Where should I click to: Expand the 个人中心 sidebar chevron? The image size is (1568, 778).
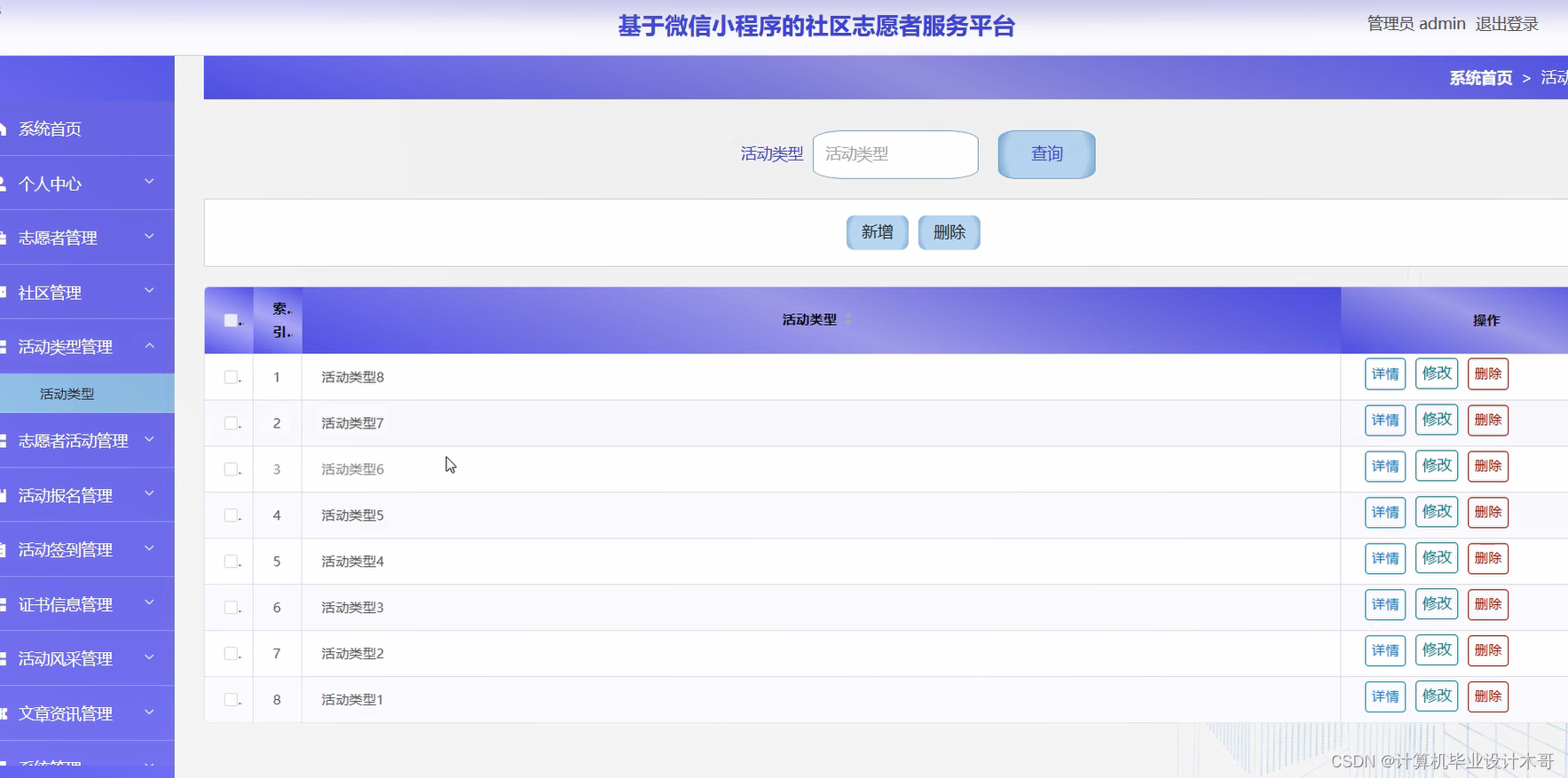149,182
